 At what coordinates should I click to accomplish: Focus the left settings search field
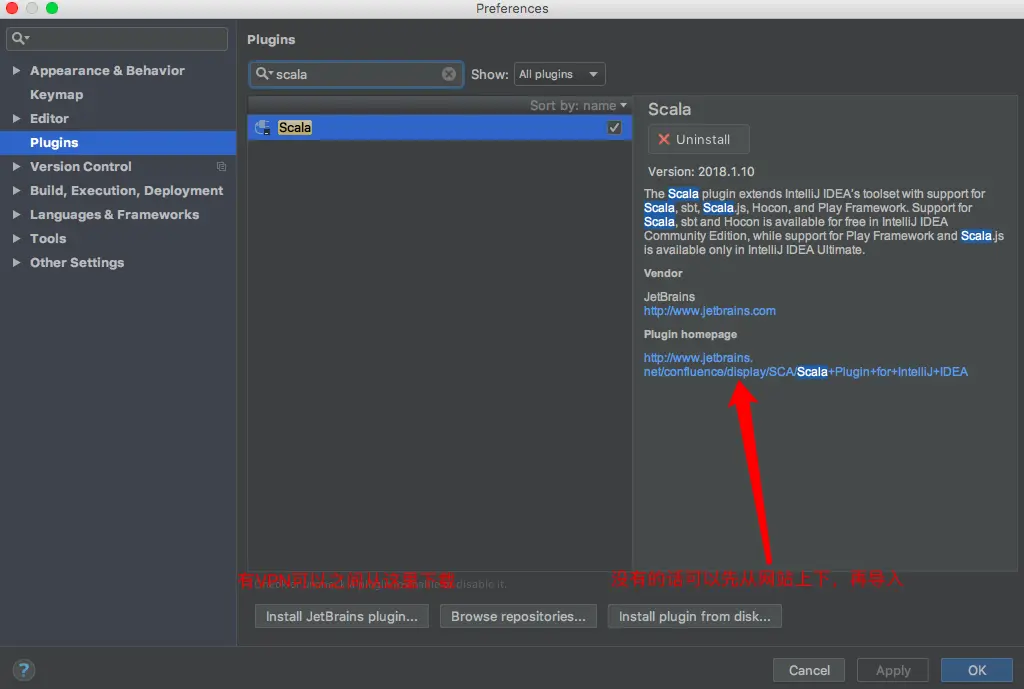[117, 39]
